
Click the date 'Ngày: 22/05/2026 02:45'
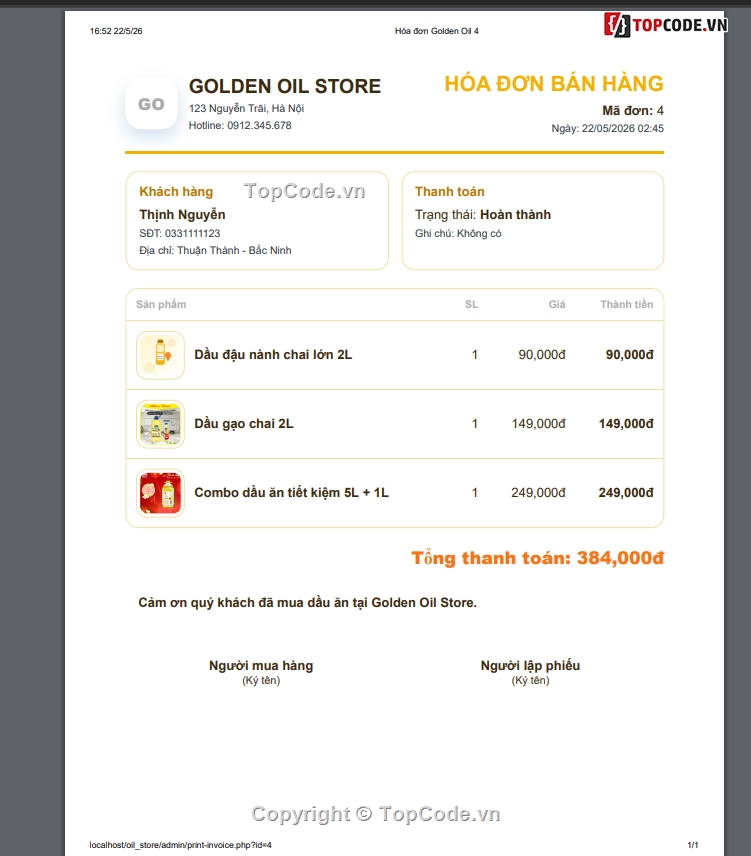pos(607,128)
